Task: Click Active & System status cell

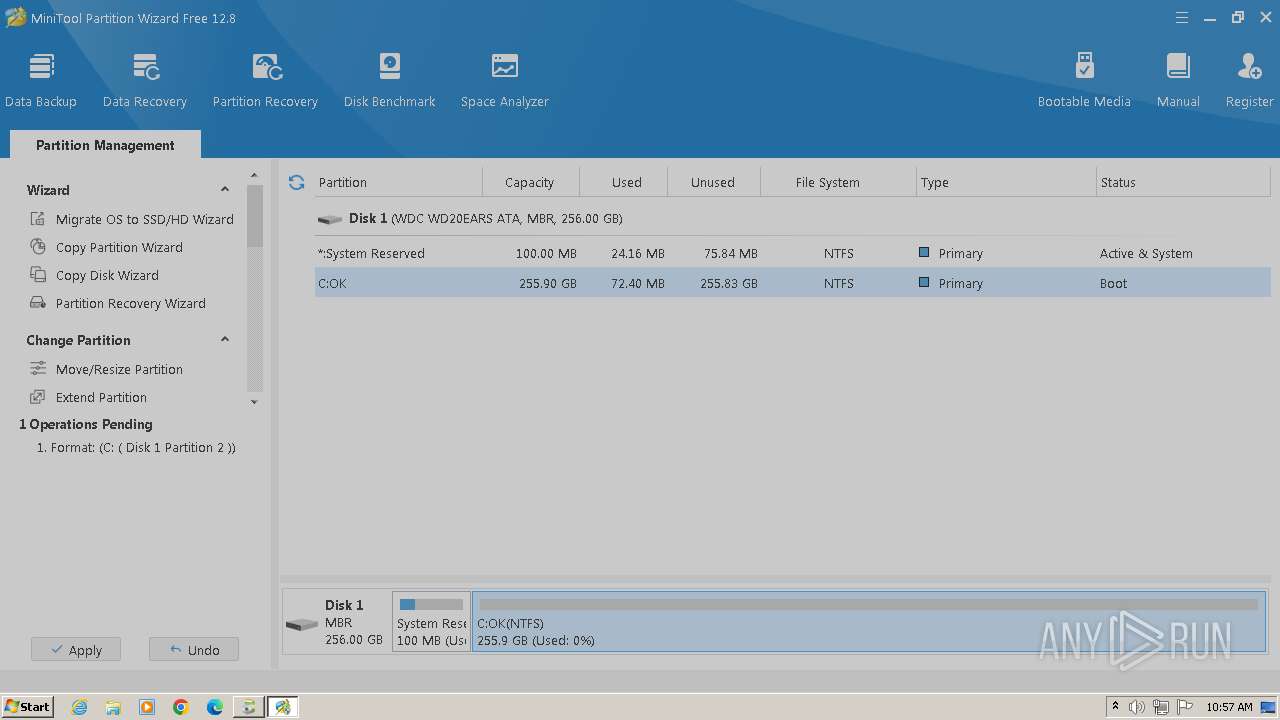Action: (1146, 253)
